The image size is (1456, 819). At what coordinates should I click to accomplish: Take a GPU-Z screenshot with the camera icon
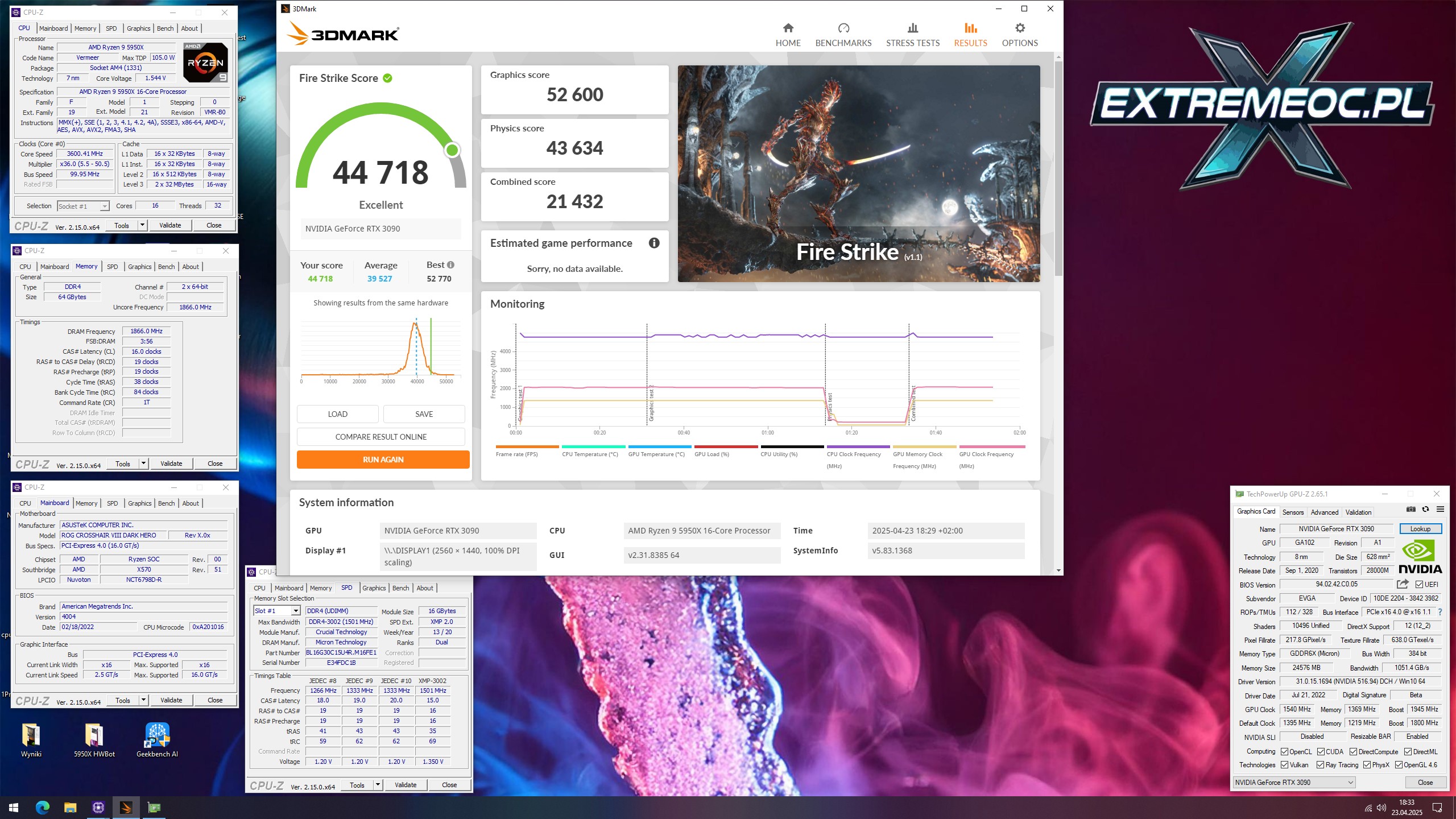click(1410, 509)
